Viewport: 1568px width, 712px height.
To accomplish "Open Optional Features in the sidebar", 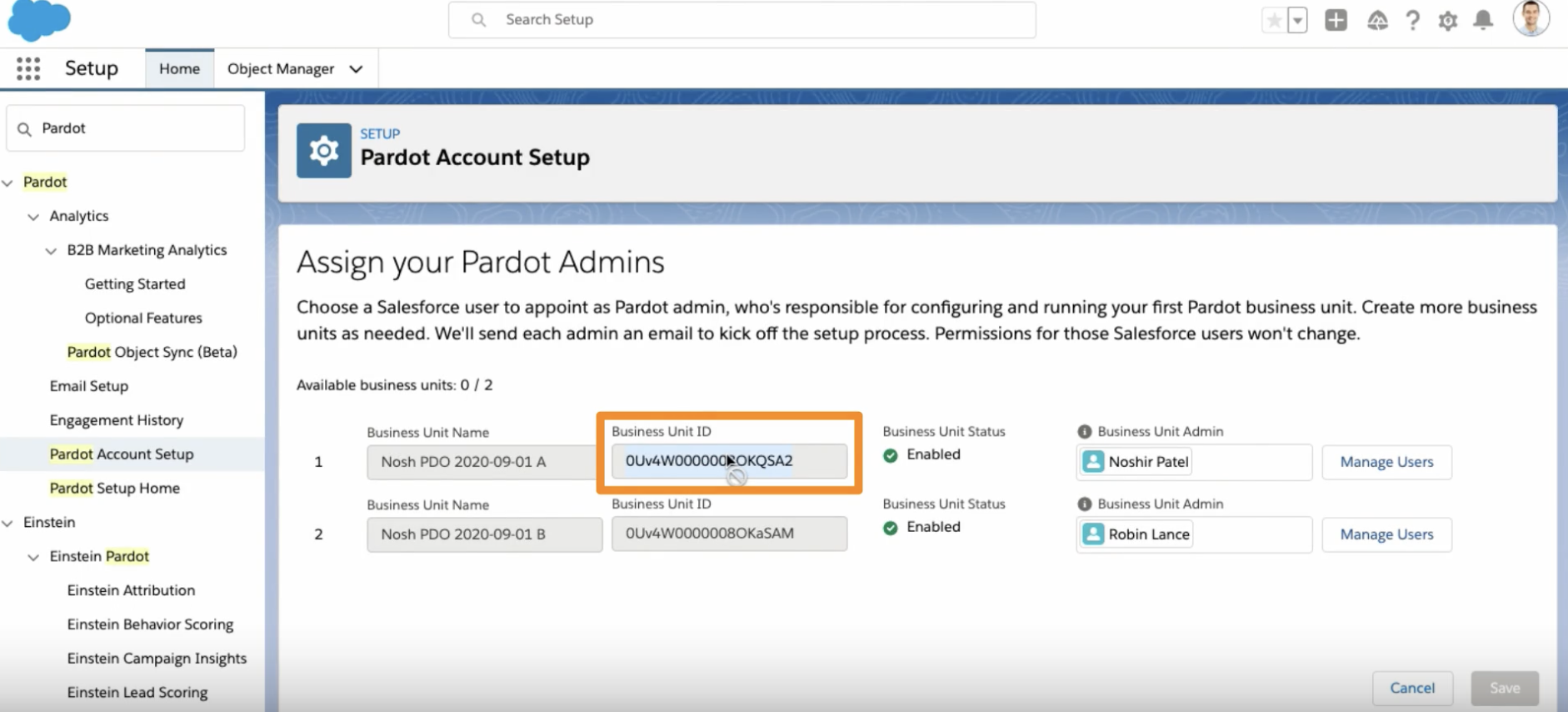I will (x=143, y=318).
